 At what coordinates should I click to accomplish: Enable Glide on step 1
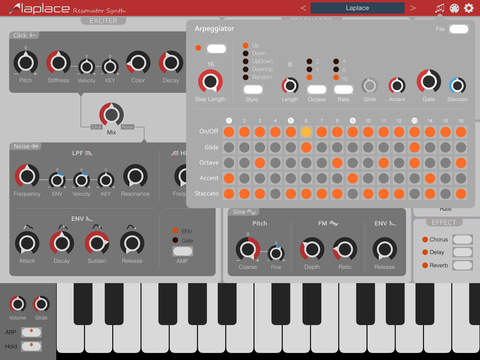(x=229, y=147)
